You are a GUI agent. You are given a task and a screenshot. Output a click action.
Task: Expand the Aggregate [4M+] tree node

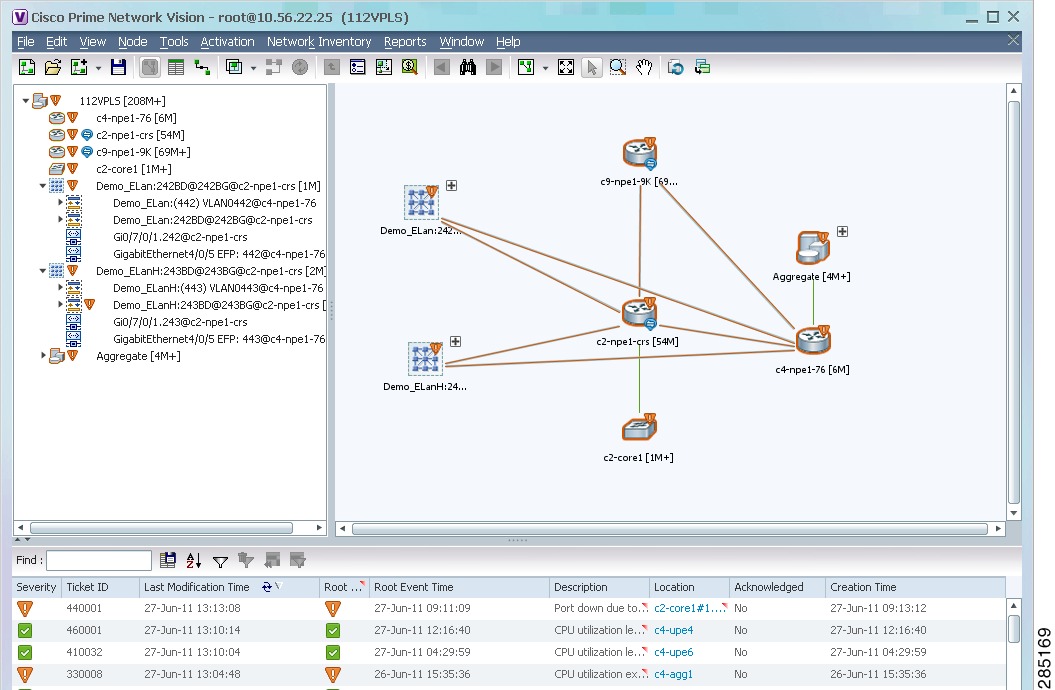[x=43, y=355]
